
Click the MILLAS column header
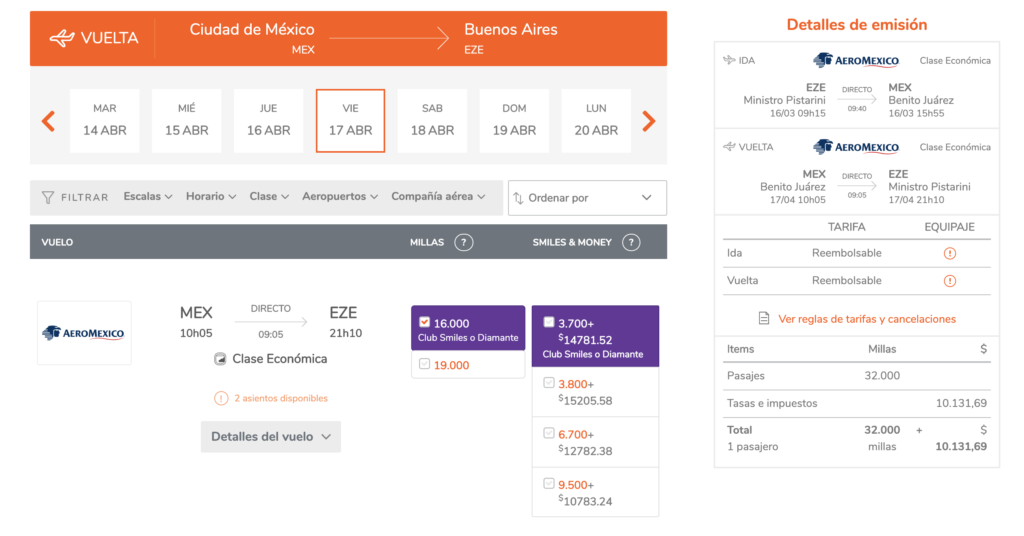tap(426, 242)
